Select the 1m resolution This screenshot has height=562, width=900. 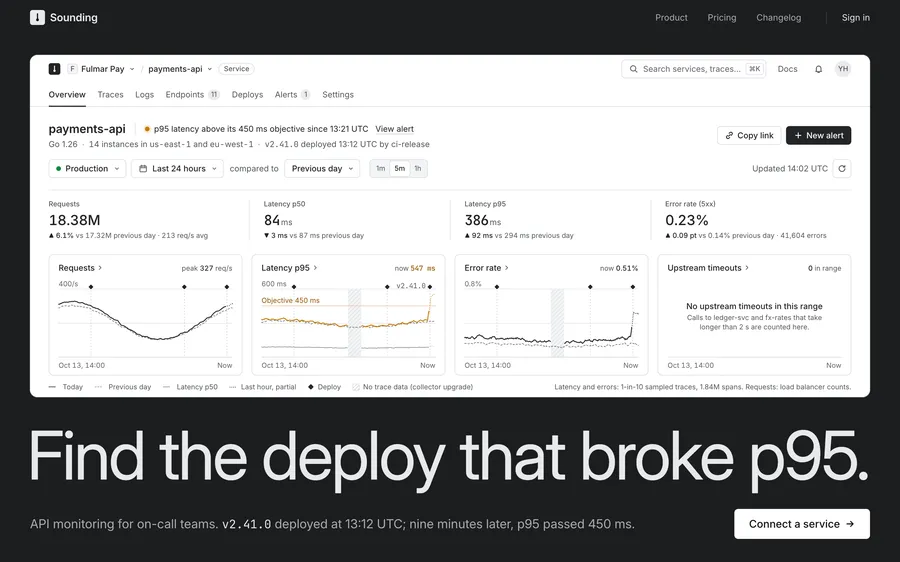381,169
